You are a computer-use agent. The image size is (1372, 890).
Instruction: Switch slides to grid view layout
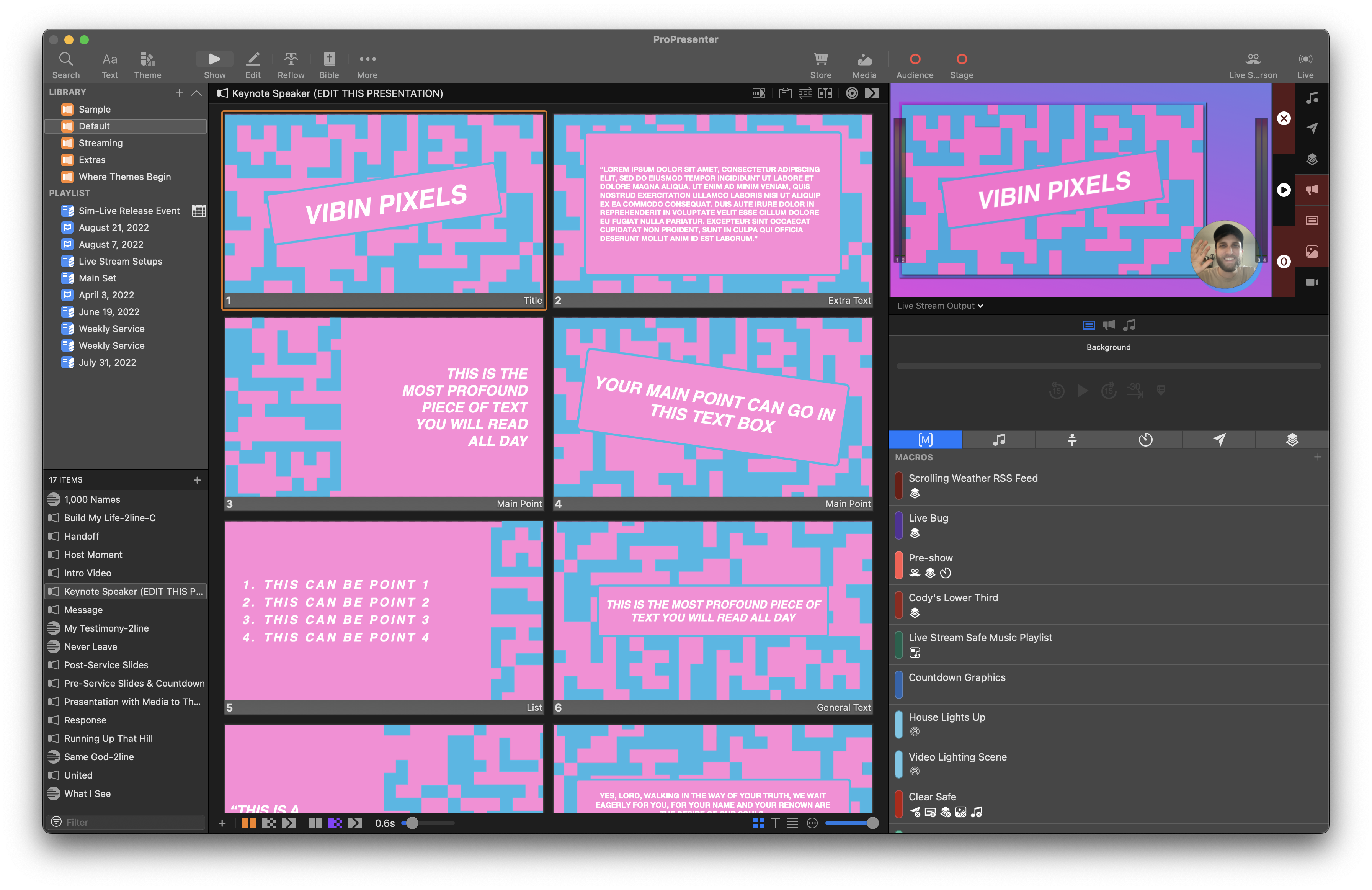[759, 823]
